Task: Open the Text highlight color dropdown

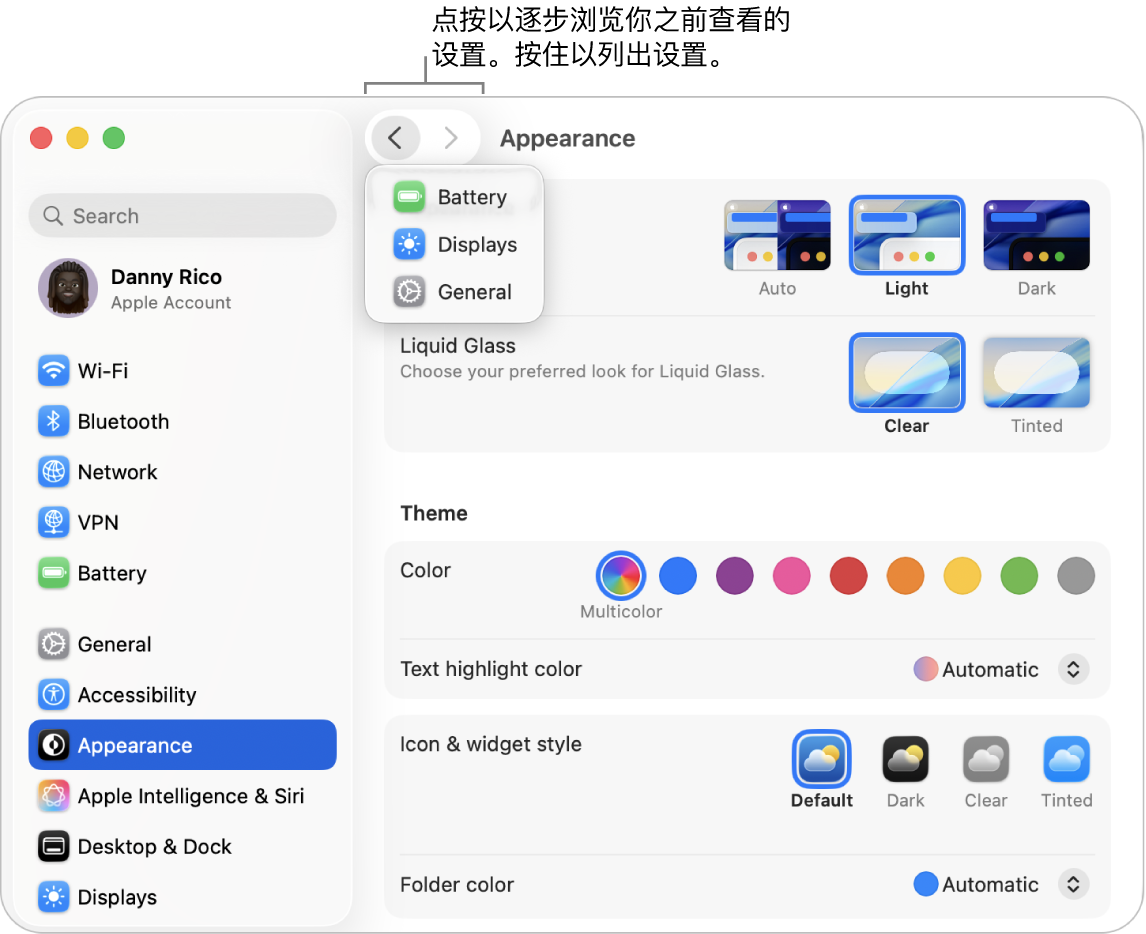Action: point(1073,669)
